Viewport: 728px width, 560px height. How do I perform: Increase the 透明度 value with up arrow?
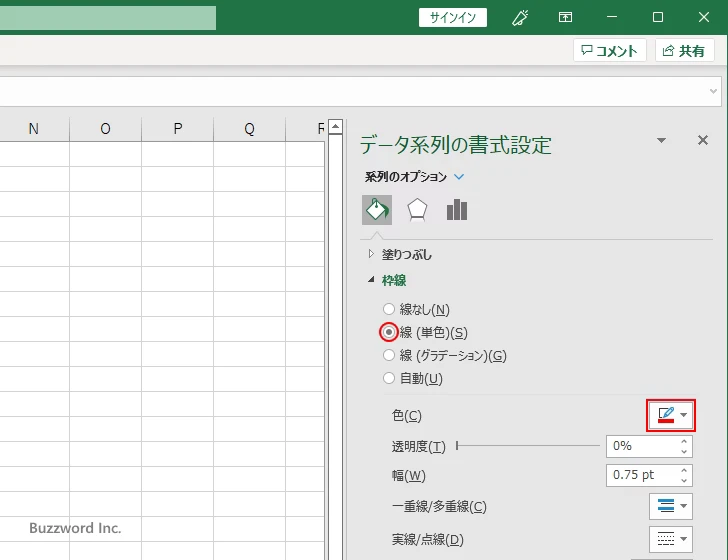click(684, 441)
